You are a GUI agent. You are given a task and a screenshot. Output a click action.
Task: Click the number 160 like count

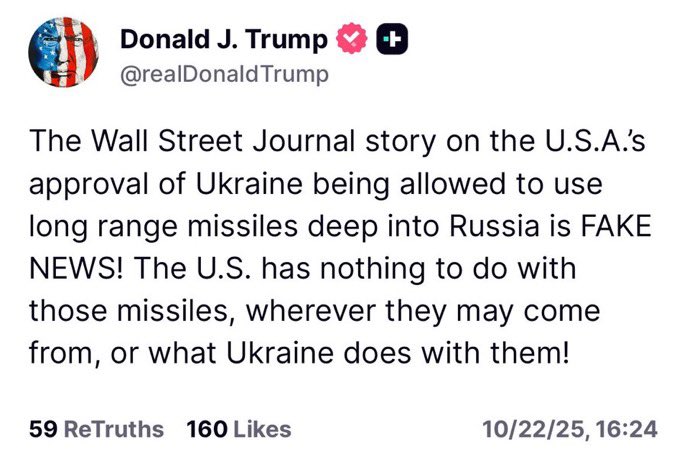coord(206,429)
